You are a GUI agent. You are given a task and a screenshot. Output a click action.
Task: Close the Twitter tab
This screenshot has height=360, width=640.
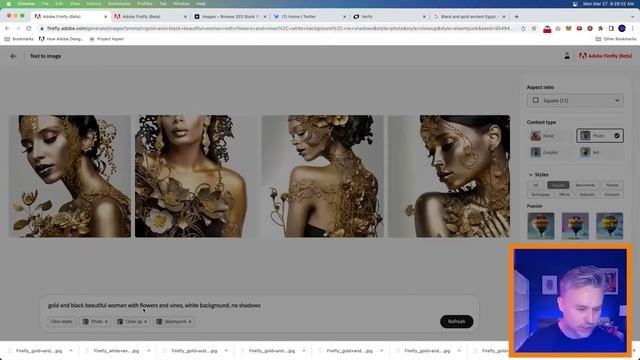point(344,17)
